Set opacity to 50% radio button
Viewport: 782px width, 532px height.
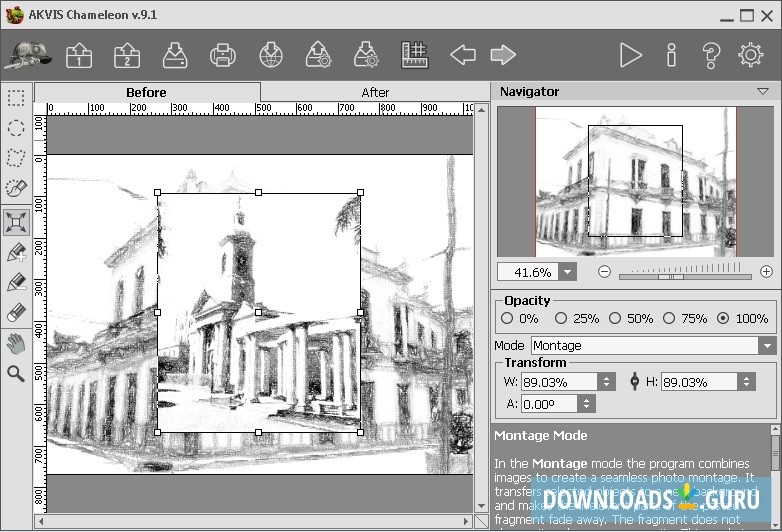(615, 318)
